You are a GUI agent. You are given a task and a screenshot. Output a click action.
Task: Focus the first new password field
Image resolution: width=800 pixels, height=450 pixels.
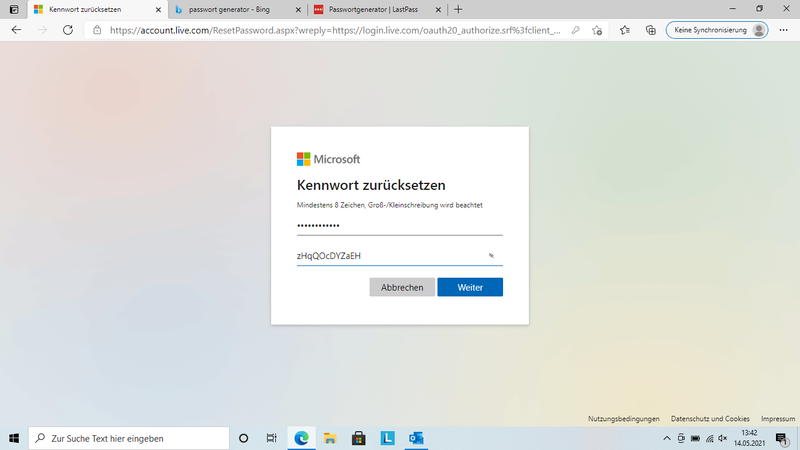coord(399,226)
